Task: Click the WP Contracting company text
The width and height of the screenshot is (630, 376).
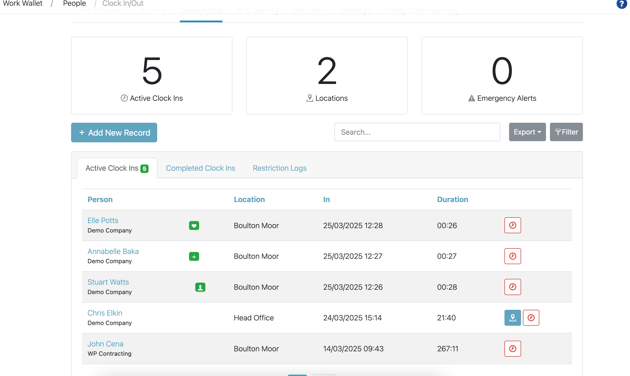Action: (109, 354)
